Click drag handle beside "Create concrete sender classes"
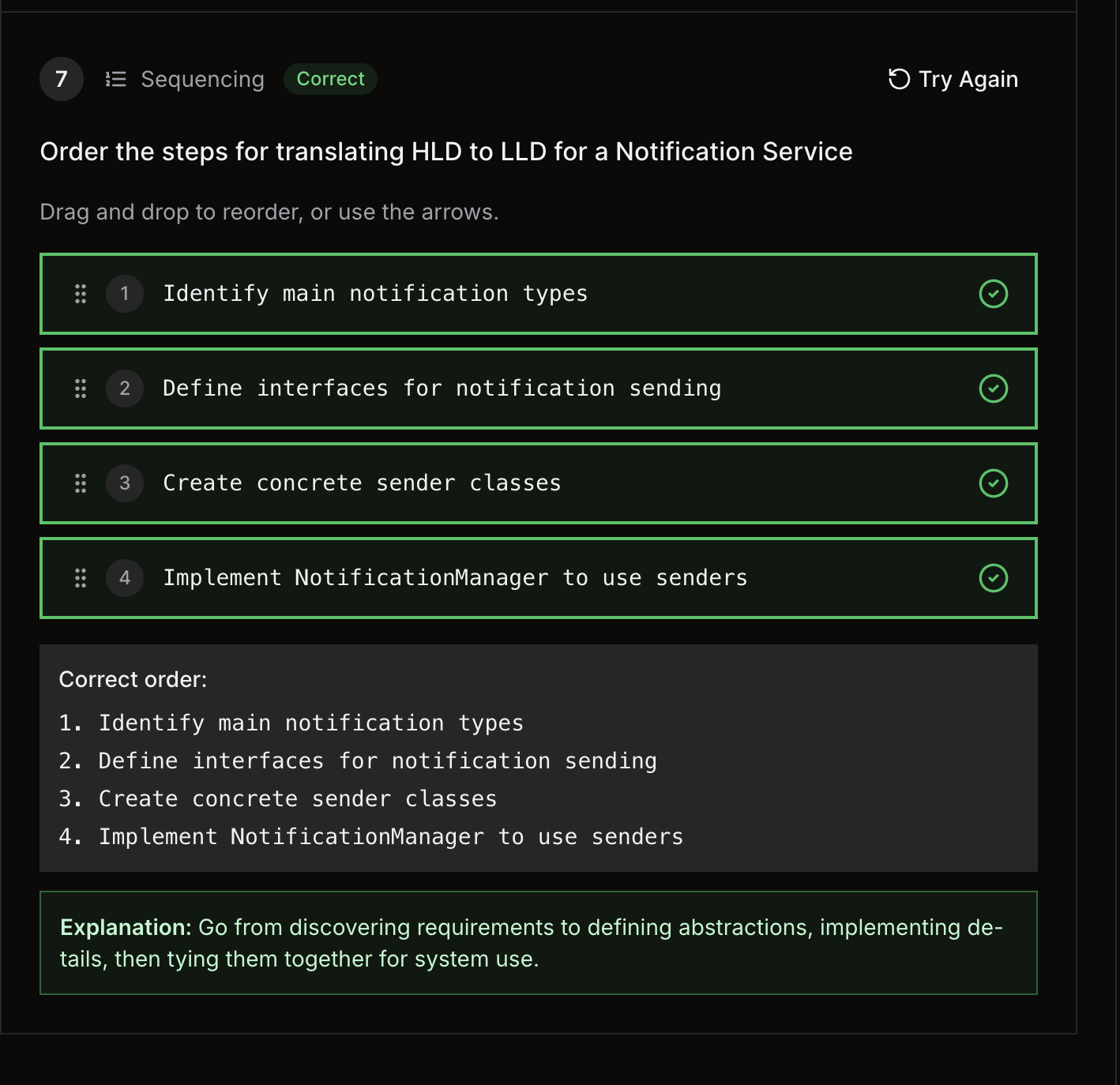 [81, 483]
